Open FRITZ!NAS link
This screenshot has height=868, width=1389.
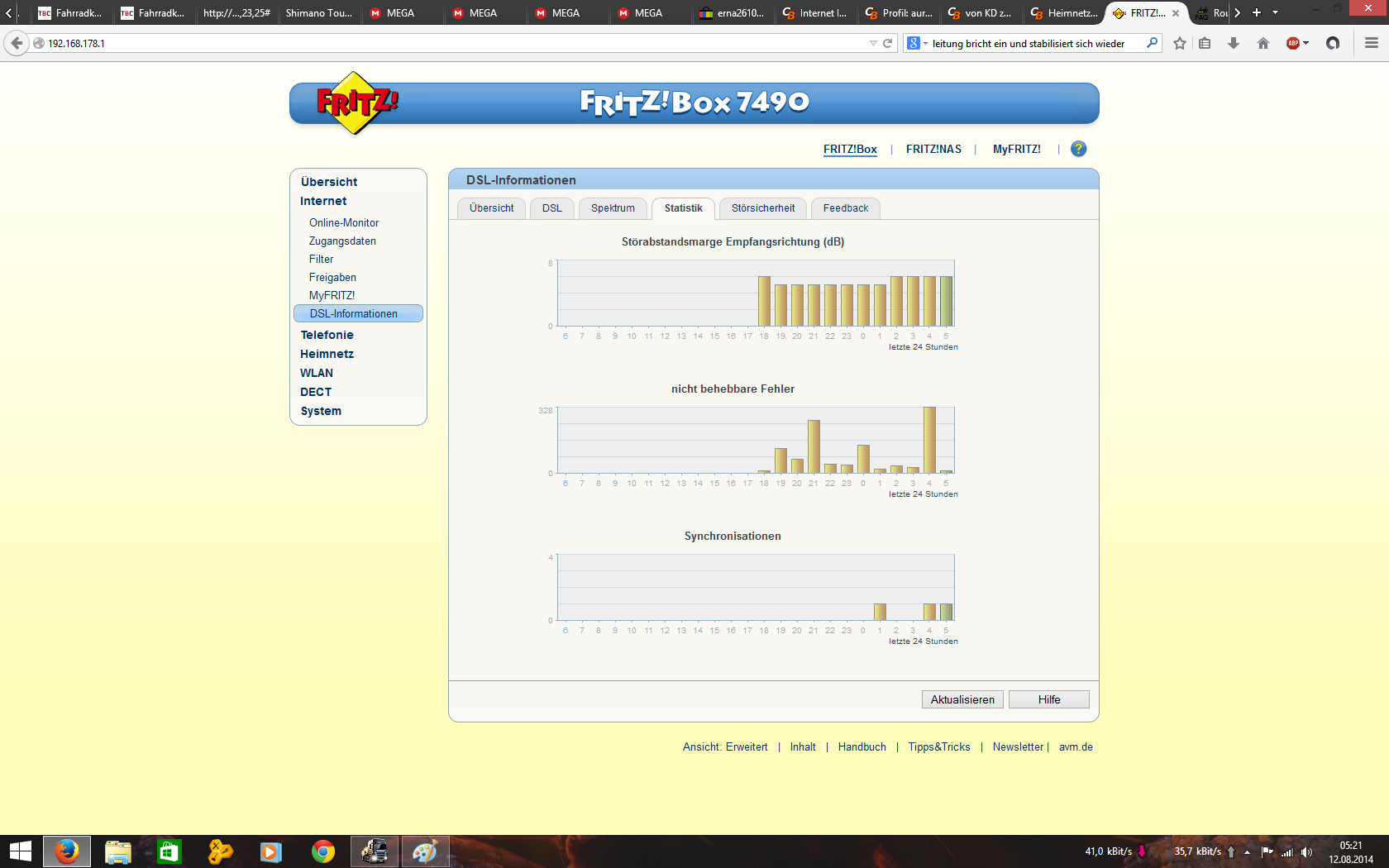point(933,150)
